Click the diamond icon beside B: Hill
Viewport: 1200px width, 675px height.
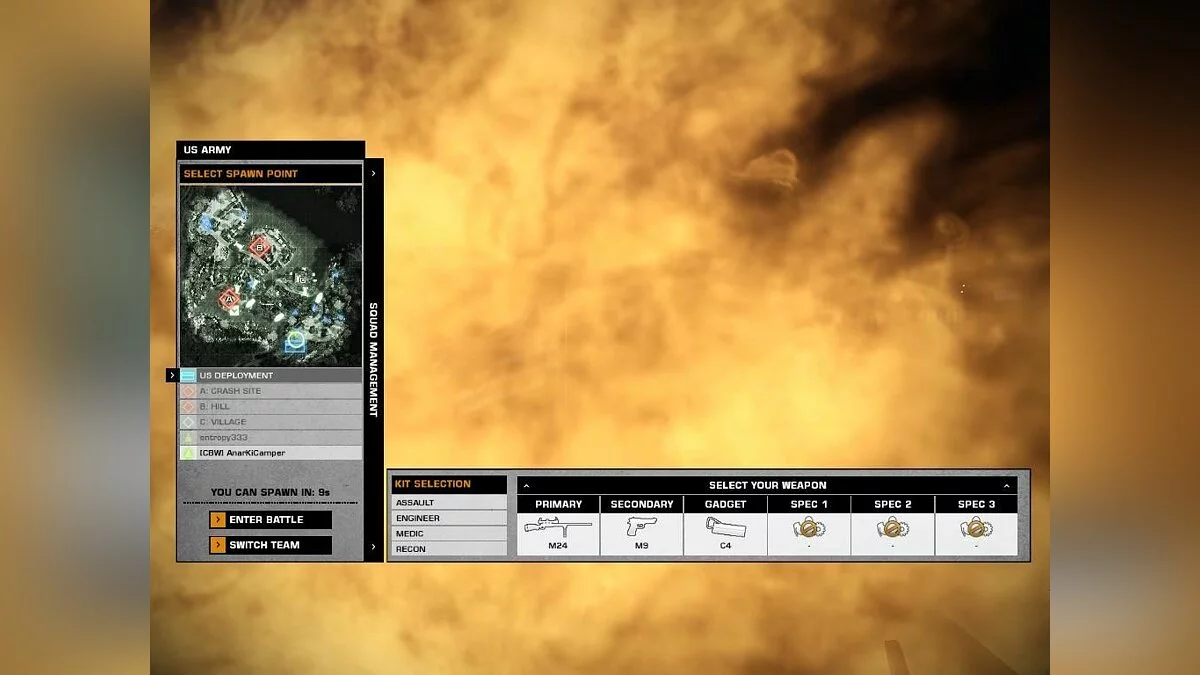[x=188, y=407]
